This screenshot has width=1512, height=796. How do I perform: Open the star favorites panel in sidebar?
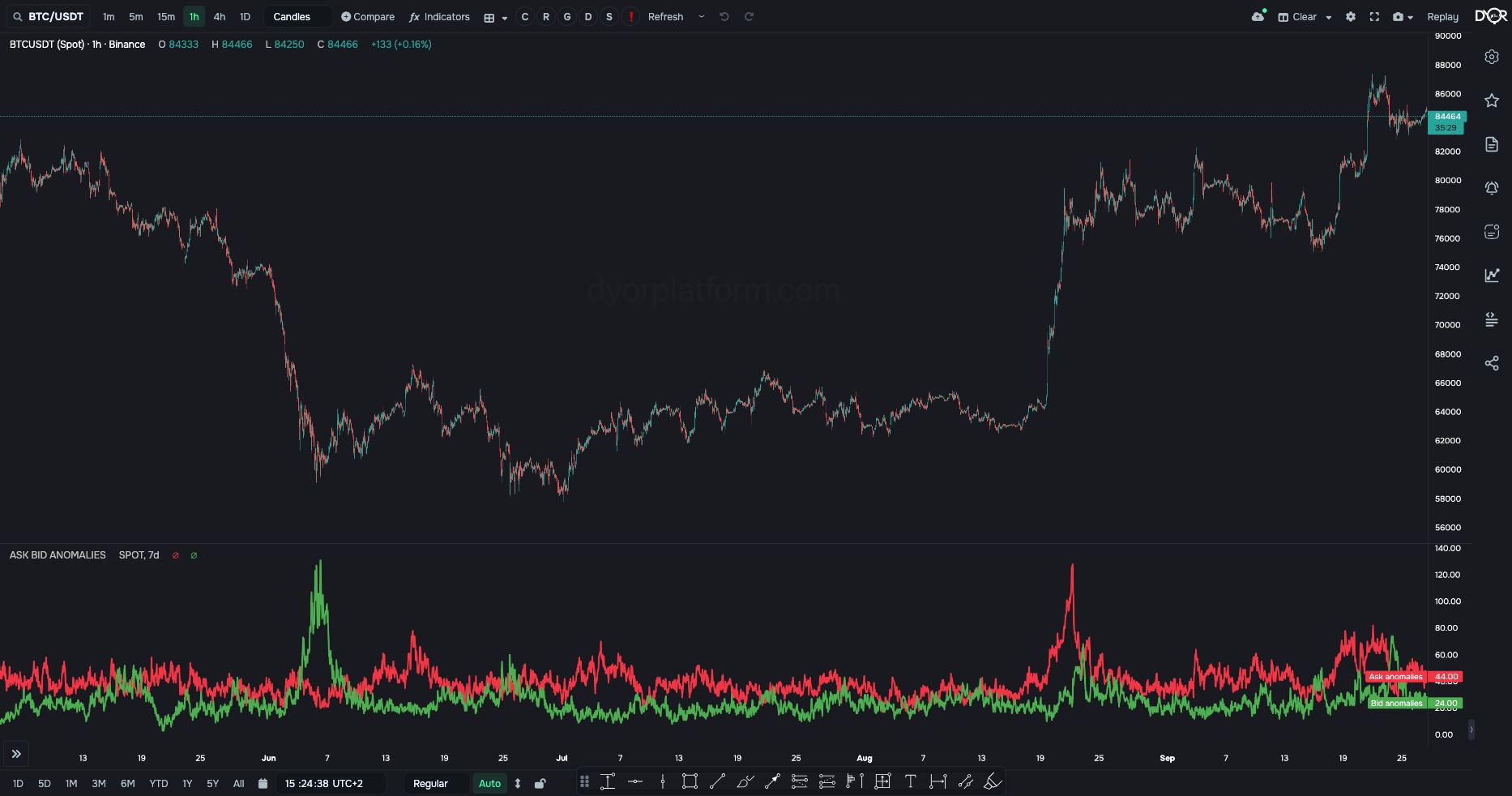click(1492, 101)
